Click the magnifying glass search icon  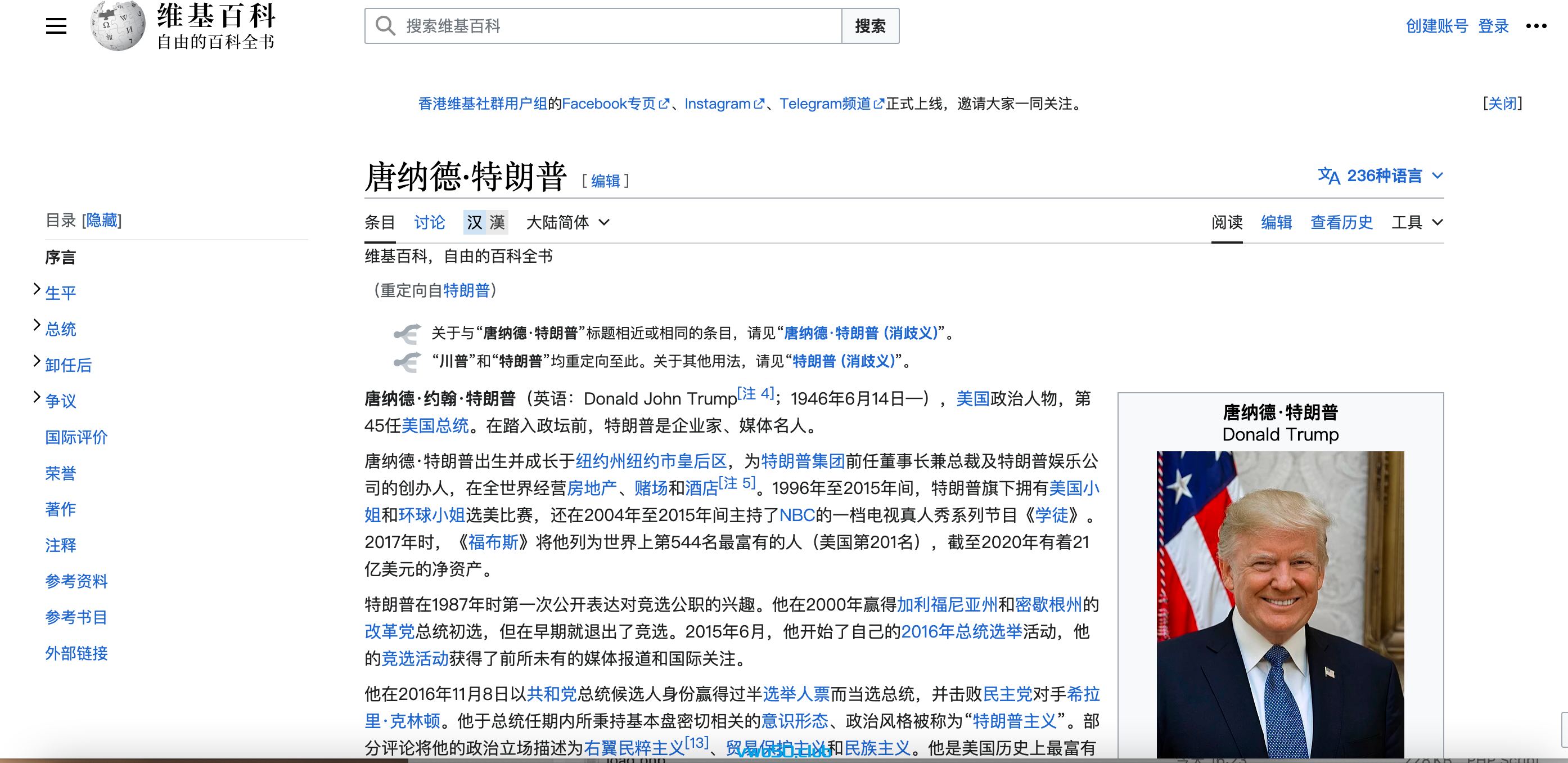pyautogui.click(x=385, y=25)
